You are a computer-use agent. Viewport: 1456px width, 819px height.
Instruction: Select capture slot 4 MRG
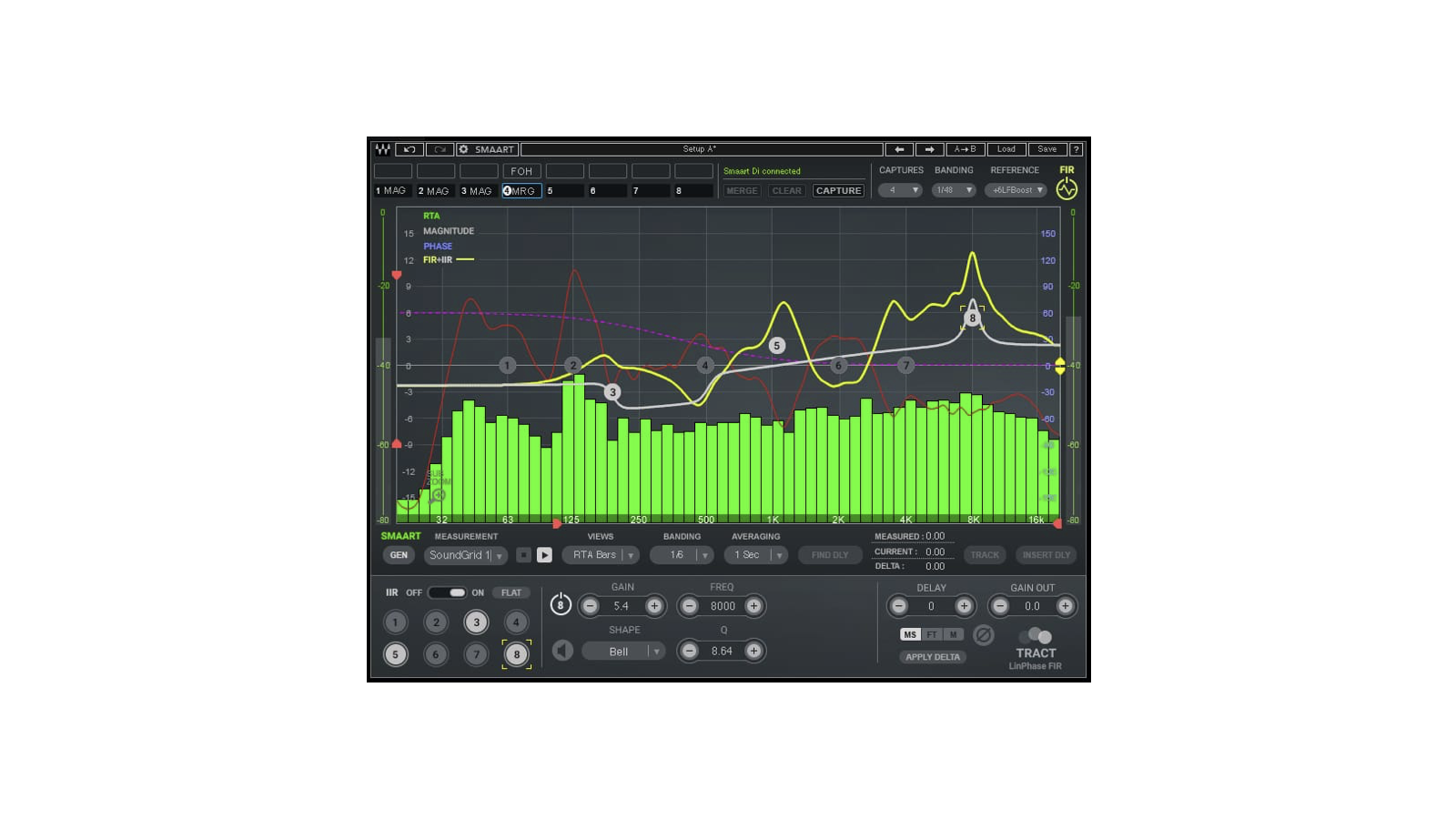point(521,191)
